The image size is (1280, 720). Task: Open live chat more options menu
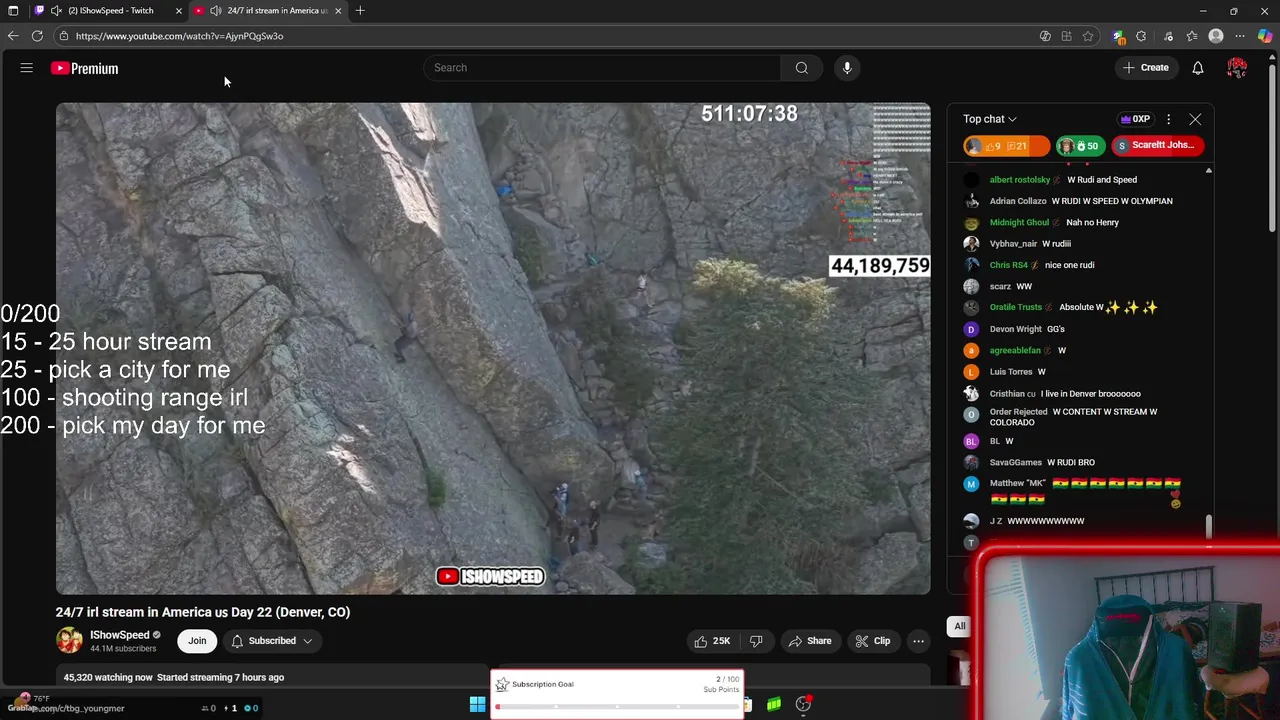[x=1168, y=119]
